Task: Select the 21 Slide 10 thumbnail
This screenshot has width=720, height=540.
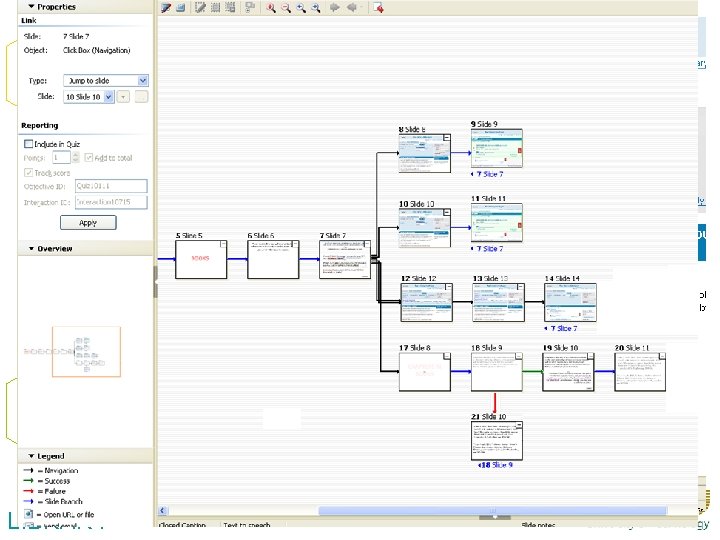Action: pyautogui.click(x=497, y=441)
